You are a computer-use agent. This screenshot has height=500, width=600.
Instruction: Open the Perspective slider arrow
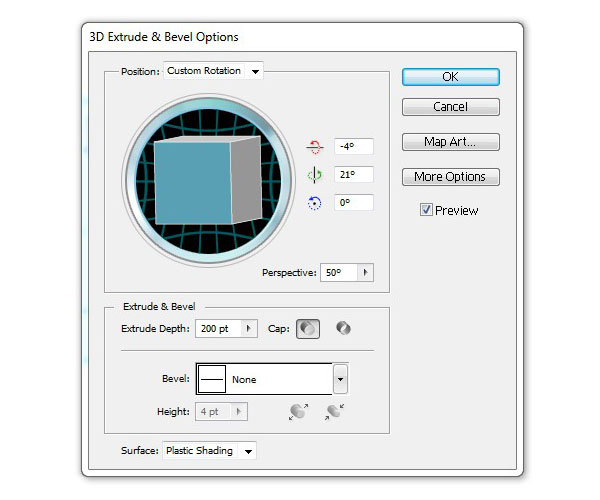click(x=365, y=273)
